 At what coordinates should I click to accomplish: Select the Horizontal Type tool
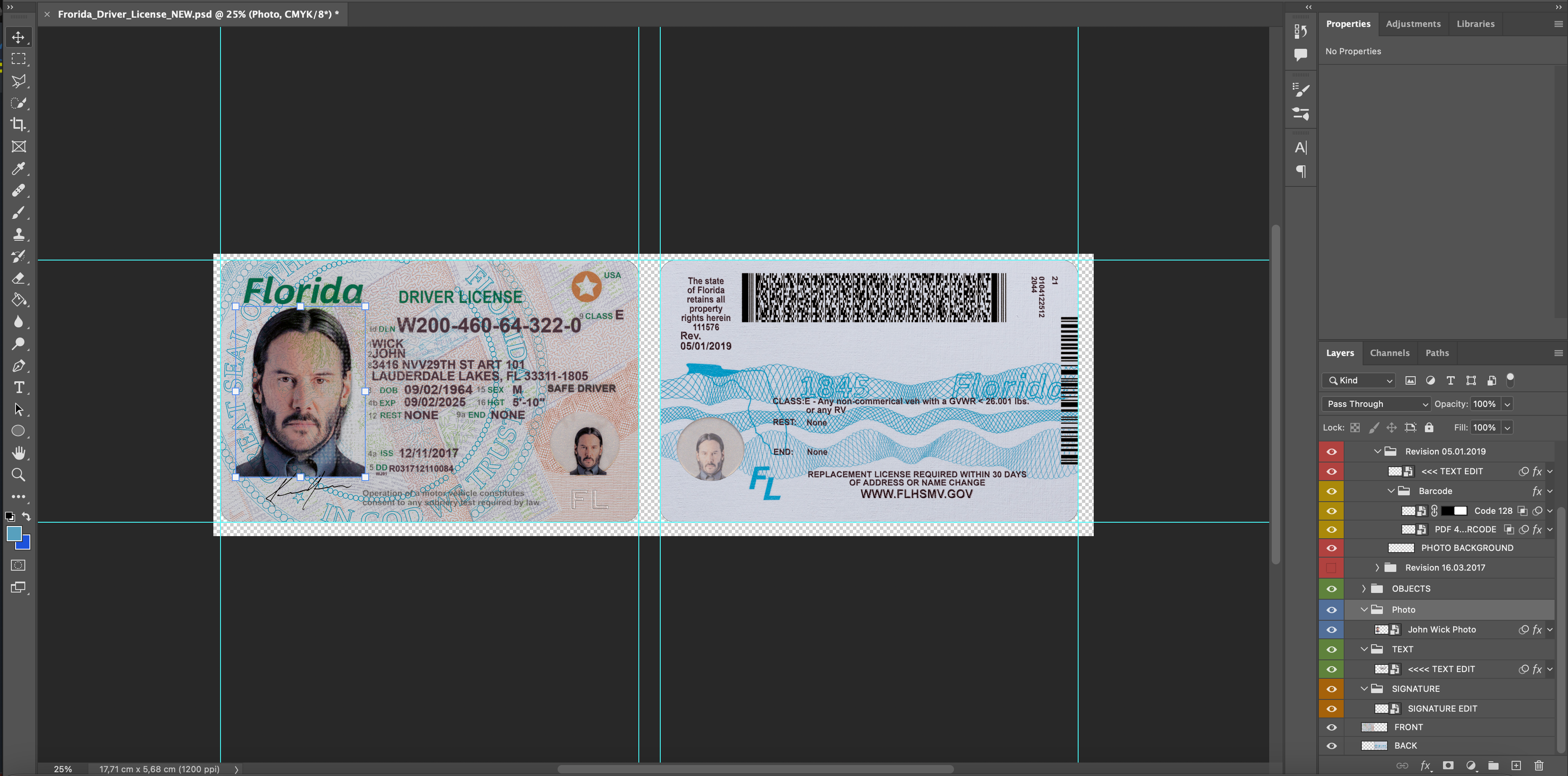coord(18,388)
